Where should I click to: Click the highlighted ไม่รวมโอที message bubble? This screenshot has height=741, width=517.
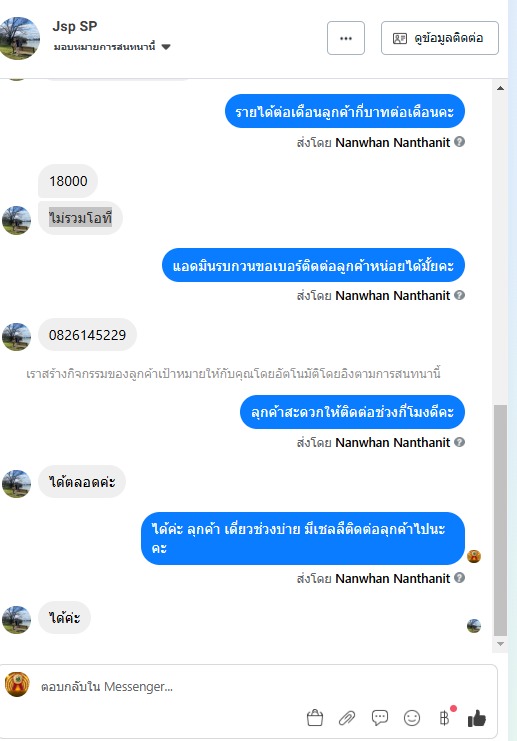point(80,218)
